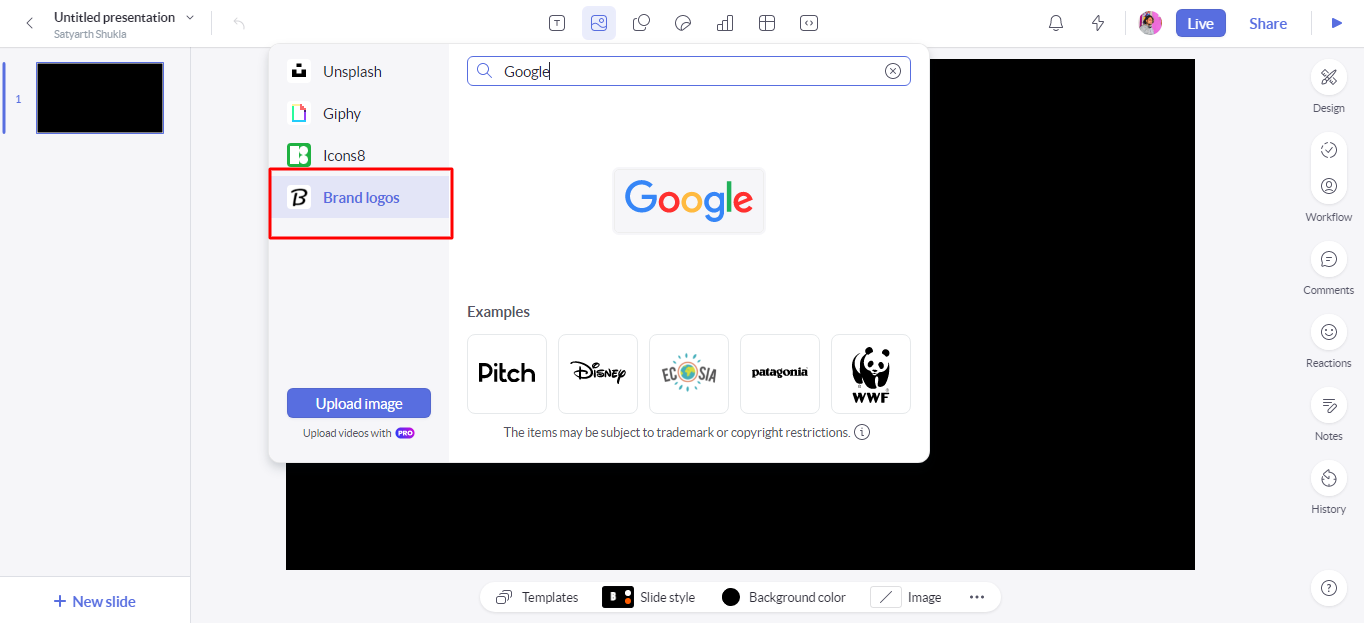Open the Embed tool icon

tap(809, 23)
